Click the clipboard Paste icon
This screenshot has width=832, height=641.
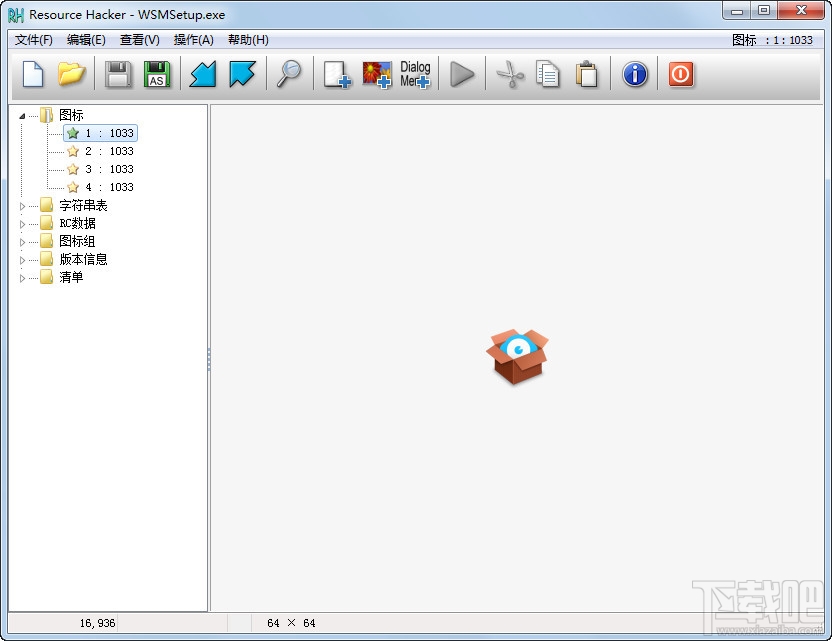(x=586, y=74)
